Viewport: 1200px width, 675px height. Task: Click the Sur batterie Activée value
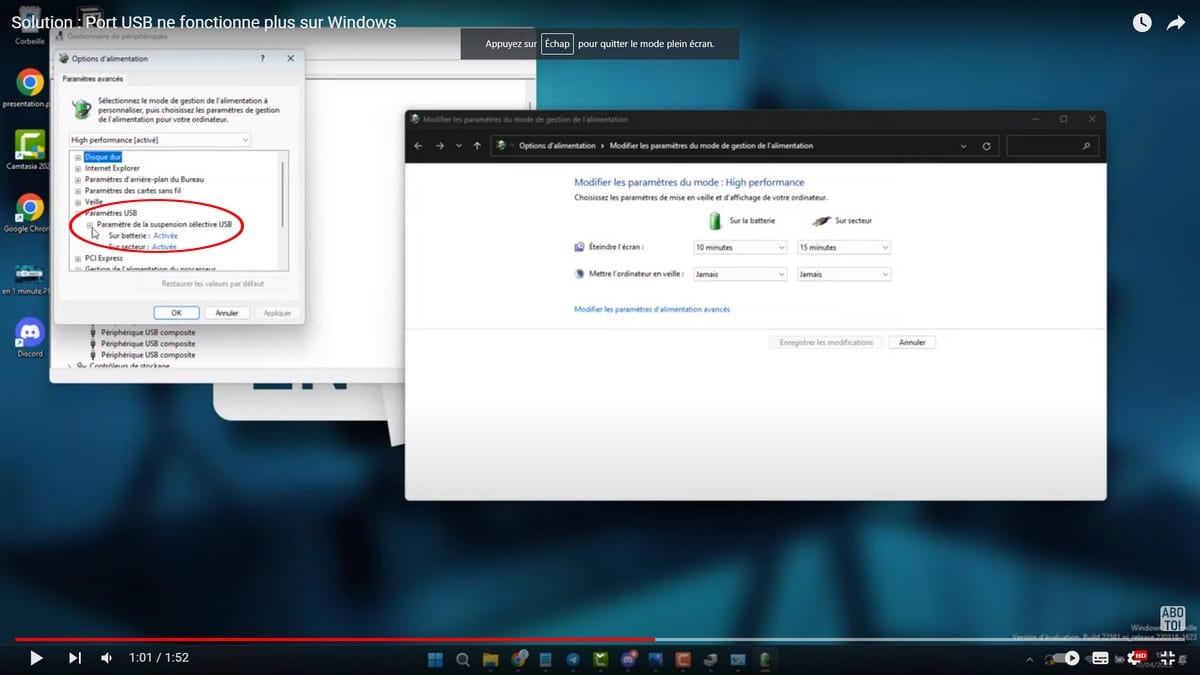[x=165, y=235]
